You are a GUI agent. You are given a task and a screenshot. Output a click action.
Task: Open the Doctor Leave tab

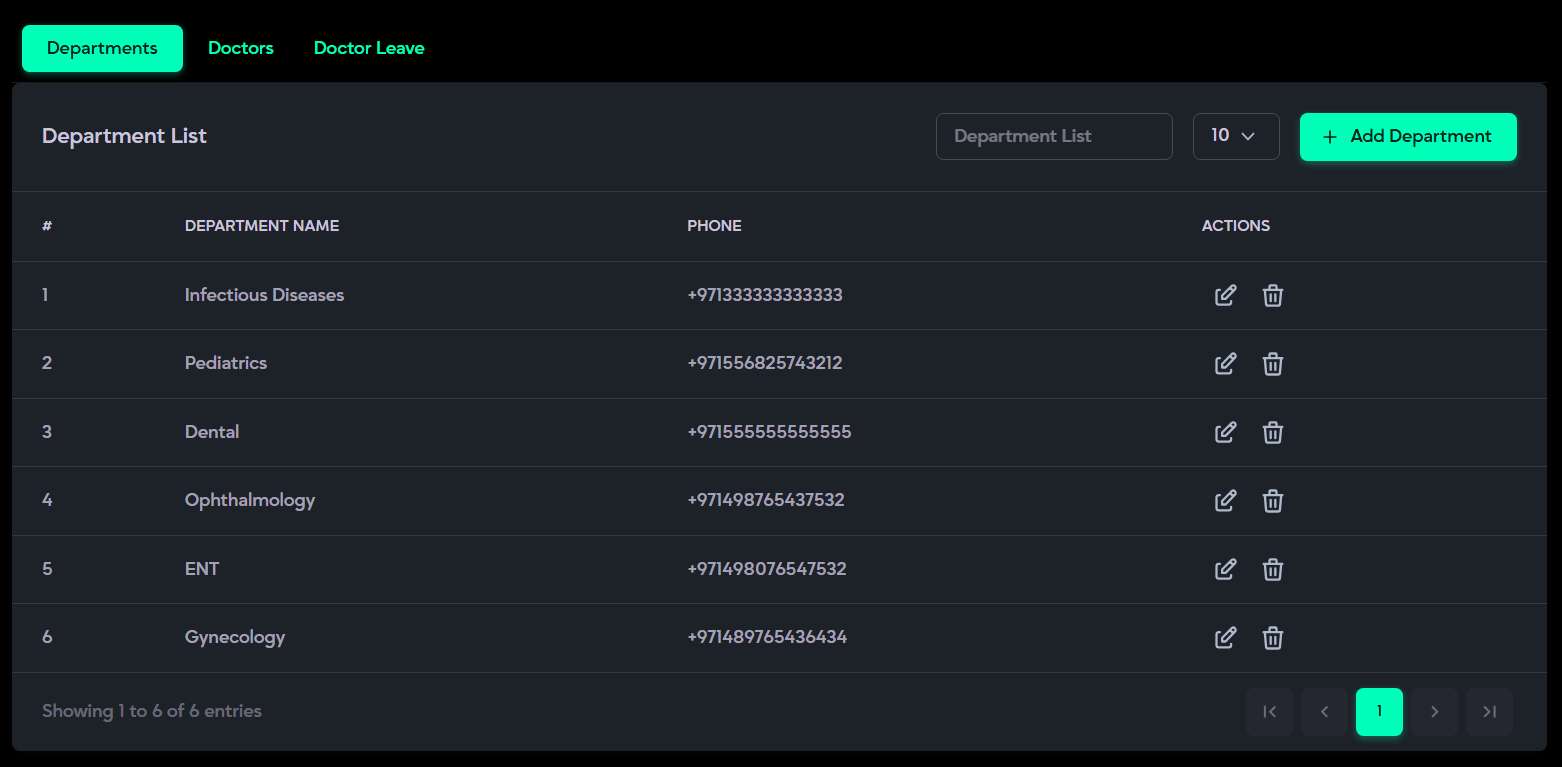coord(369,48)
